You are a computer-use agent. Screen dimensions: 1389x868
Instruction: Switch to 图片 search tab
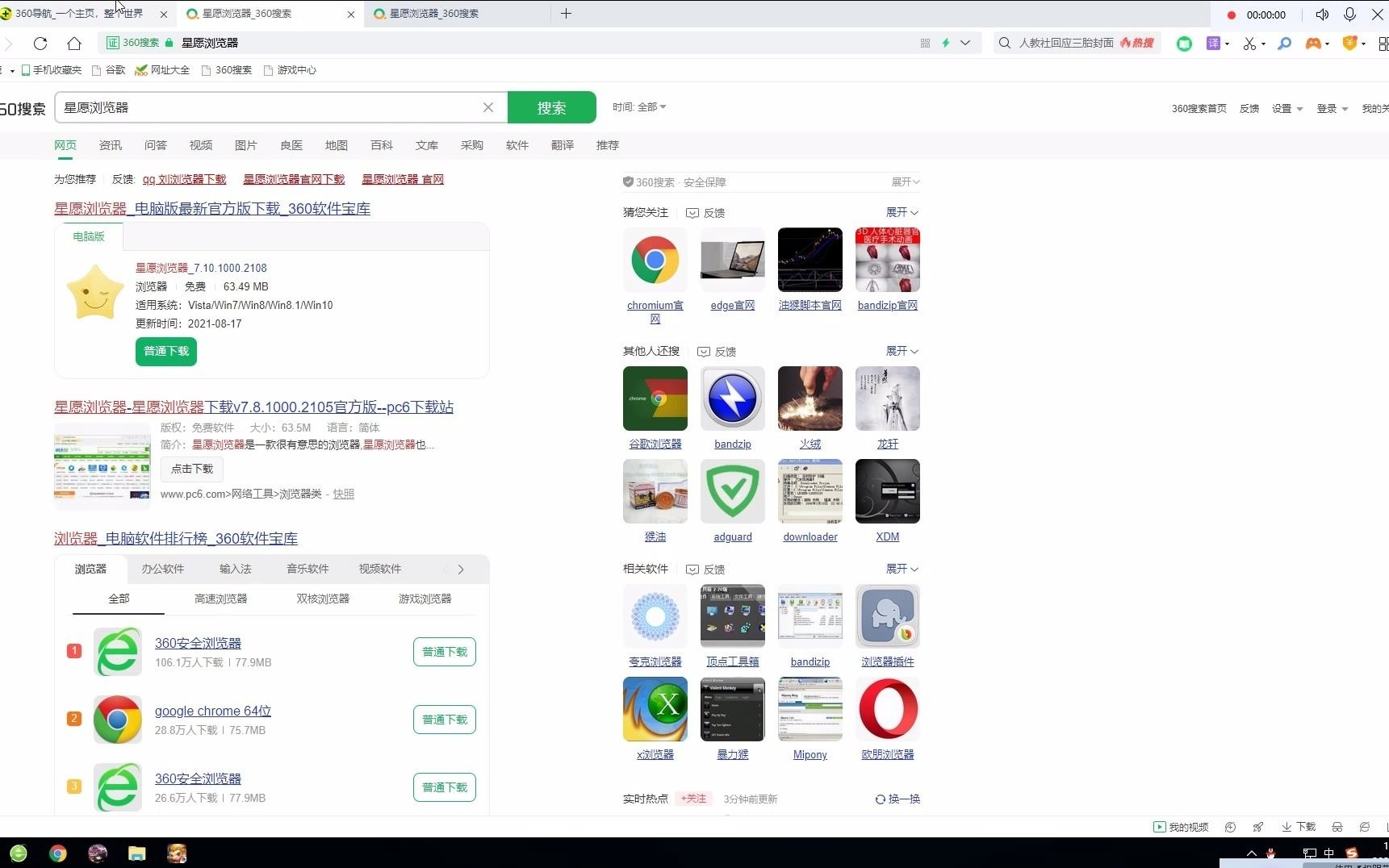[246, 145]
